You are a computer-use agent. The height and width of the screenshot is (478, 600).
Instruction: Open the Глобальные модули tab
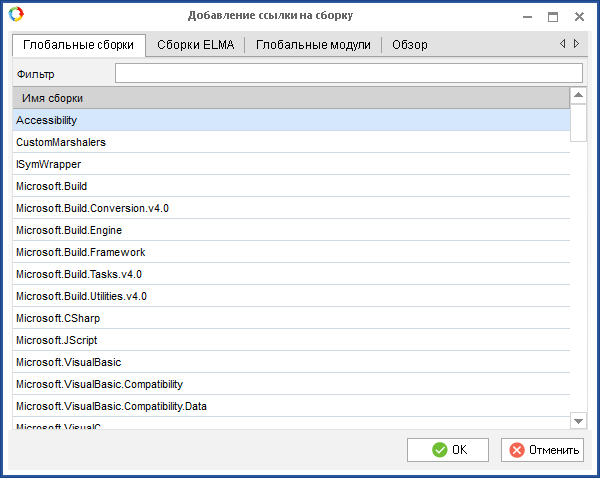coord(313,45)
